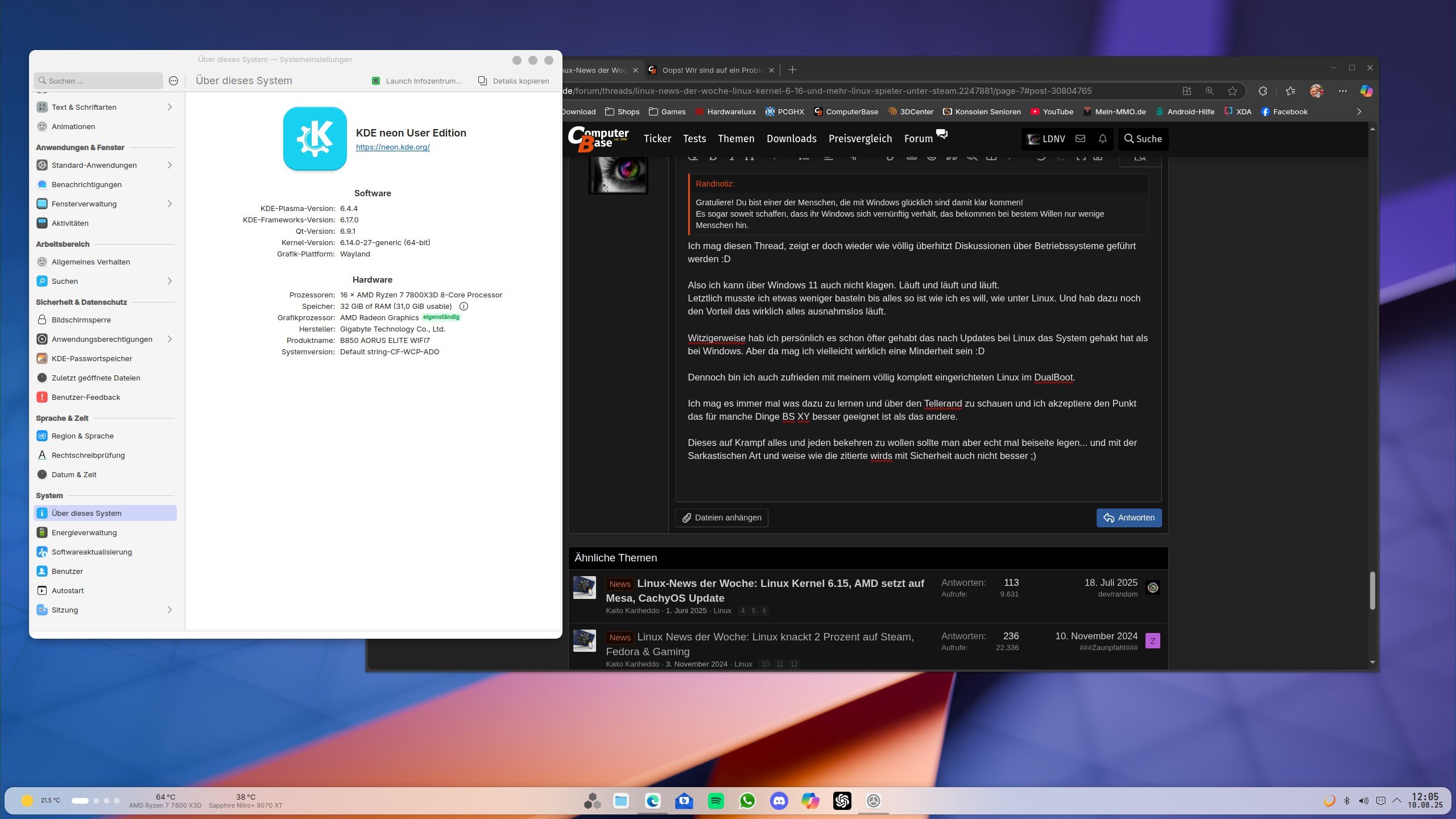
Task: Open the settings hamburger options button
Action: (173, 81)
